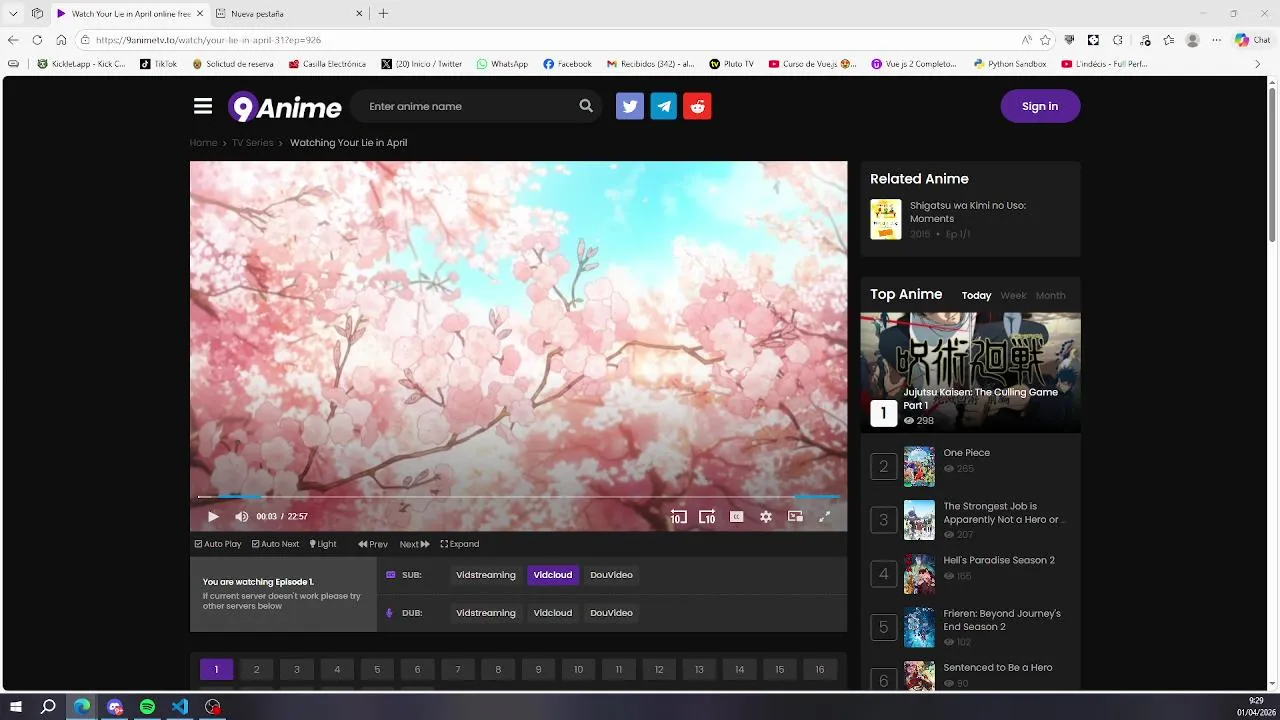Image resolution: width=1280 pixels, height=720 pixels.
Task: Open Sentenced to Be a Hero
Action: click(x=998, y=668)
